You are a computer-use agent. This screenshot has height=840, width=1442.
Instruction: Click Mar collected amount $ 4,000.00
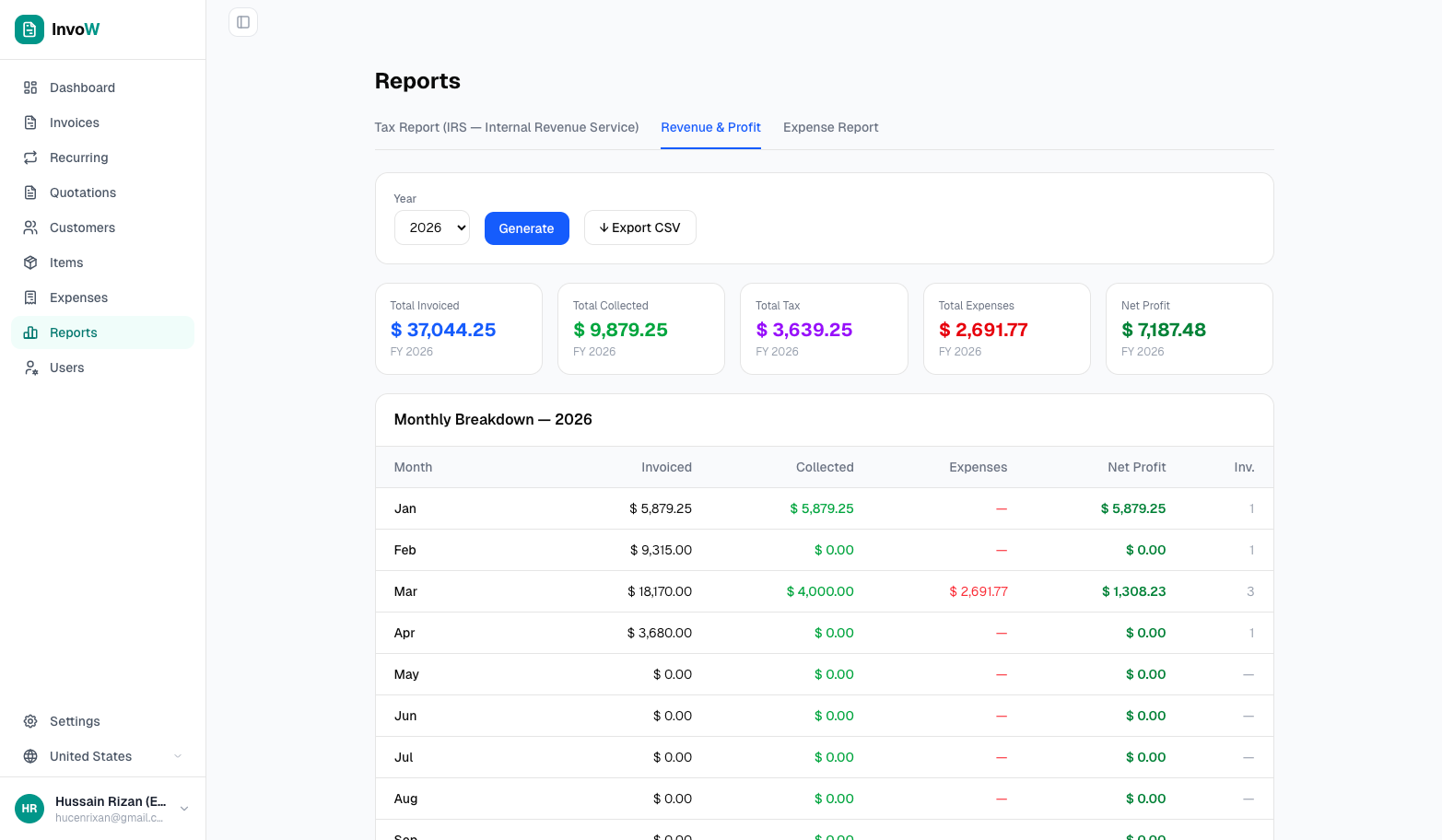point(820,591)
